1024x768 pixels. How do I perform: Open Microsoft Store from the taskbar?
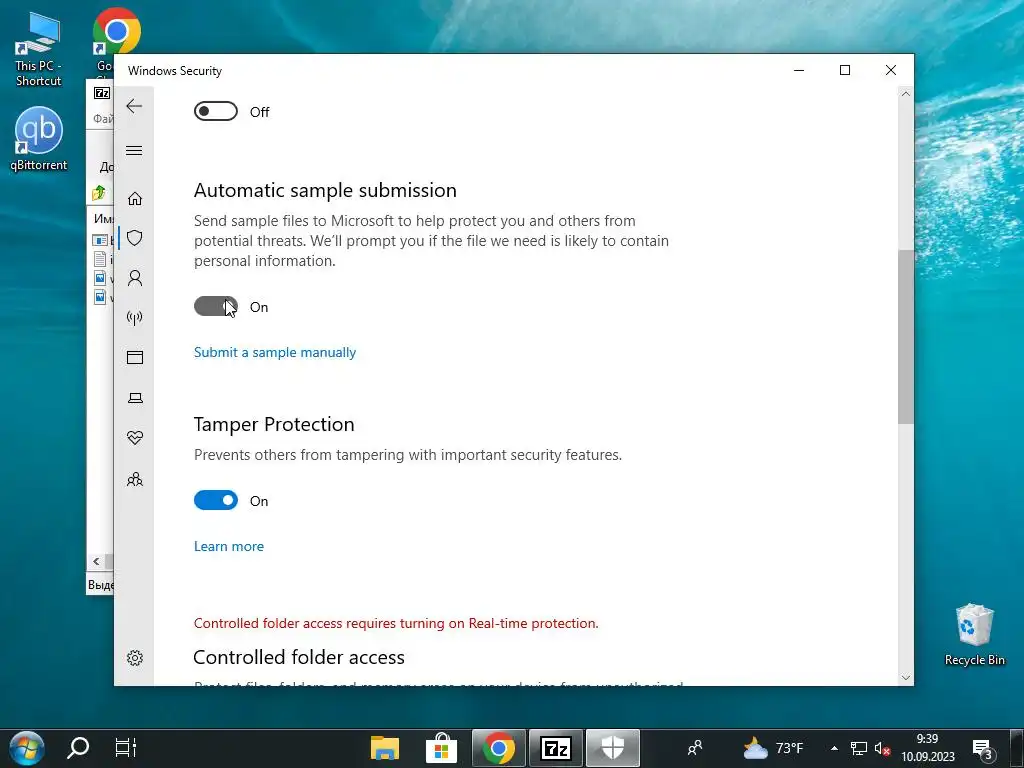(x=441, y=748)
